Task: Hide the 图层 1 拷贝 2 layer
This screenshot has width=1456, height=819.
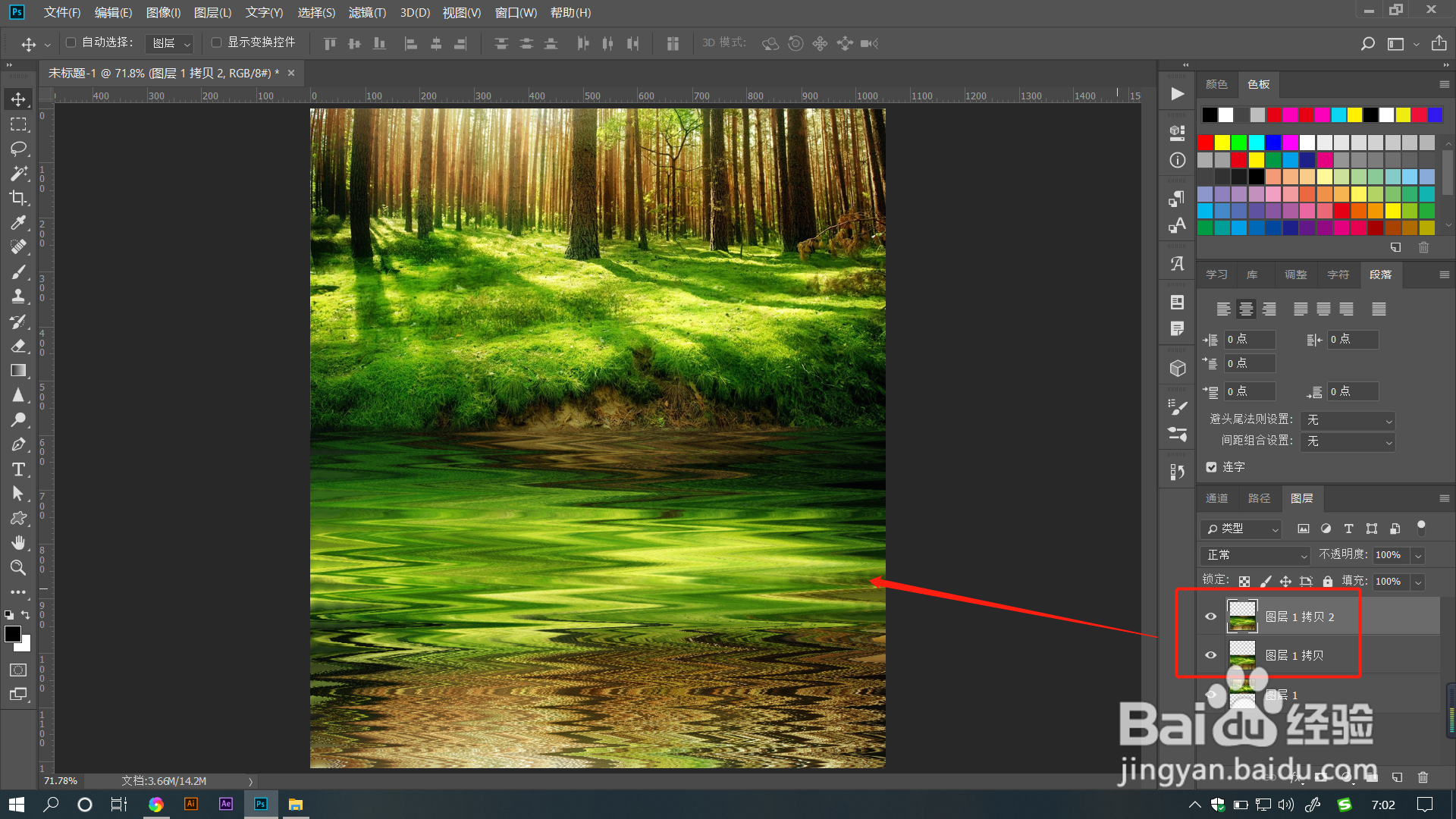Action: (1210, 617)
